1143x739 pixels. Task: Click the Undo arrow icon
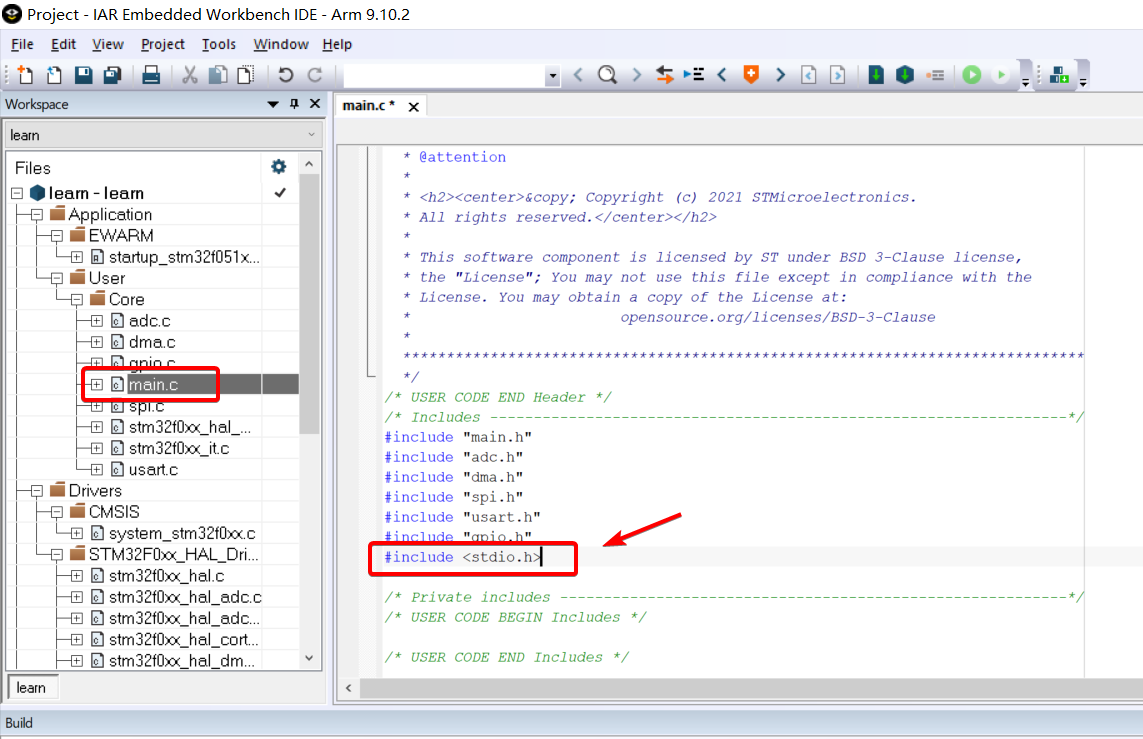click(x=286, y=75)
